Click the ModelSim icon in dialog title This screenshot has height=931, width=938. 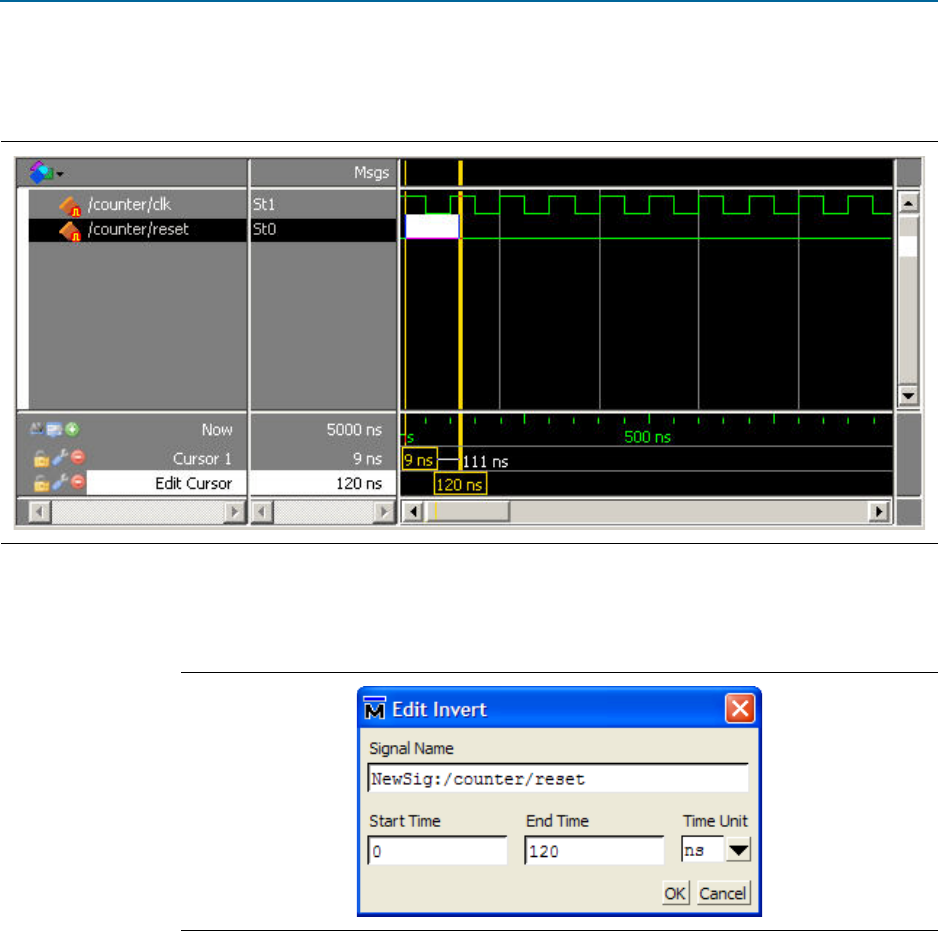point(375,708)
